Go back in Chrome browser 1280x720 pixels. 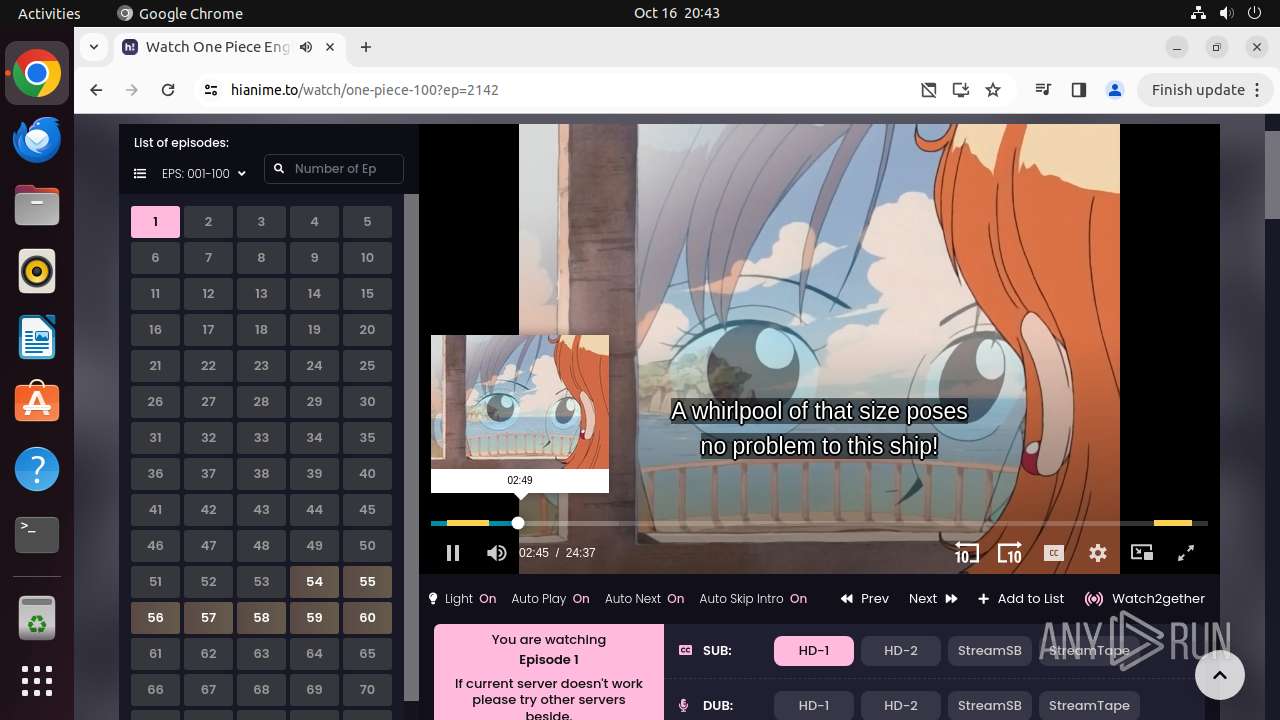click(x=96, y=90)
